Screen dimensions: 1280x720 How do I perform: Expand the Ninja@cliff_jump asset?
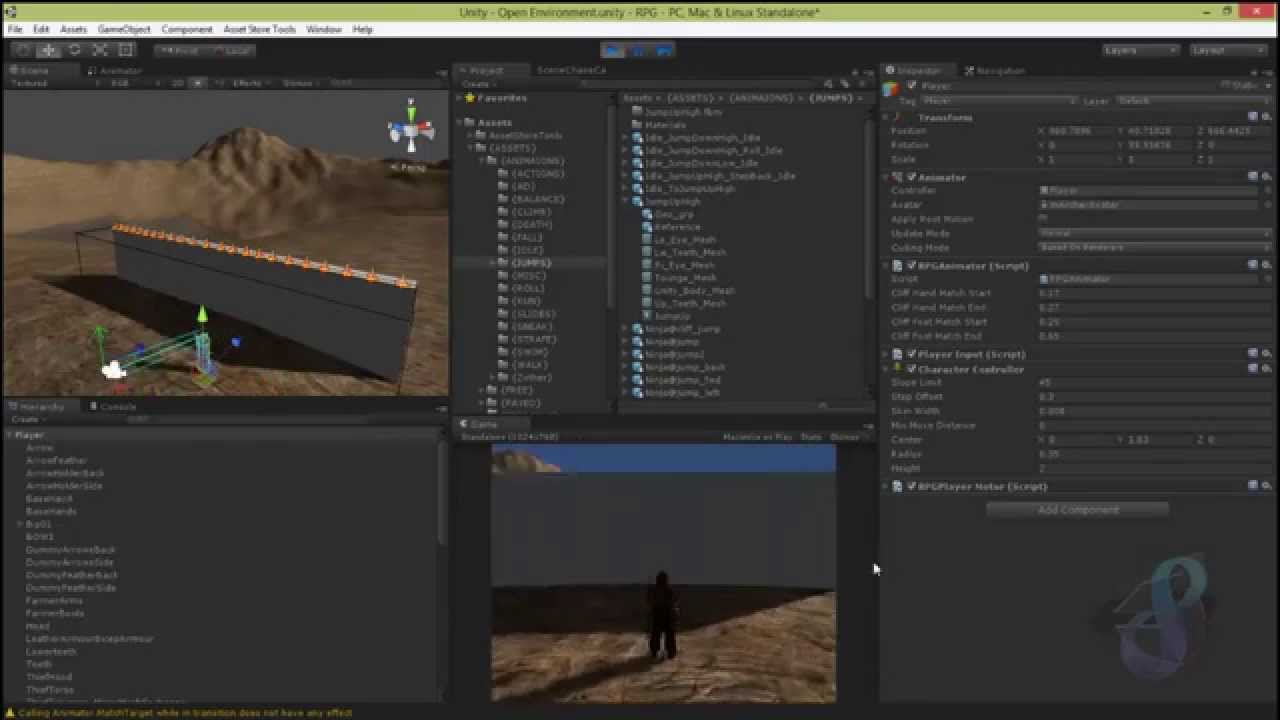point(625,329)
